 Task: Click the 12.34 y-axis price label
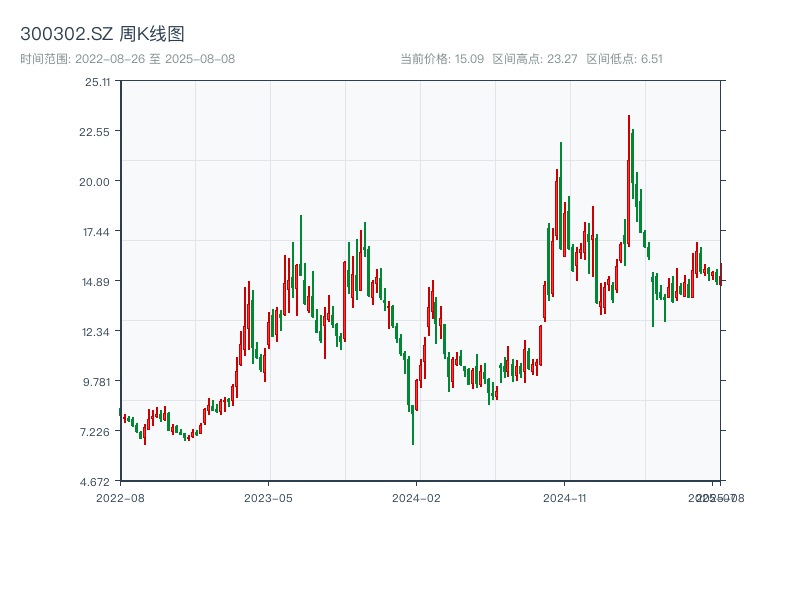(98, 332)
